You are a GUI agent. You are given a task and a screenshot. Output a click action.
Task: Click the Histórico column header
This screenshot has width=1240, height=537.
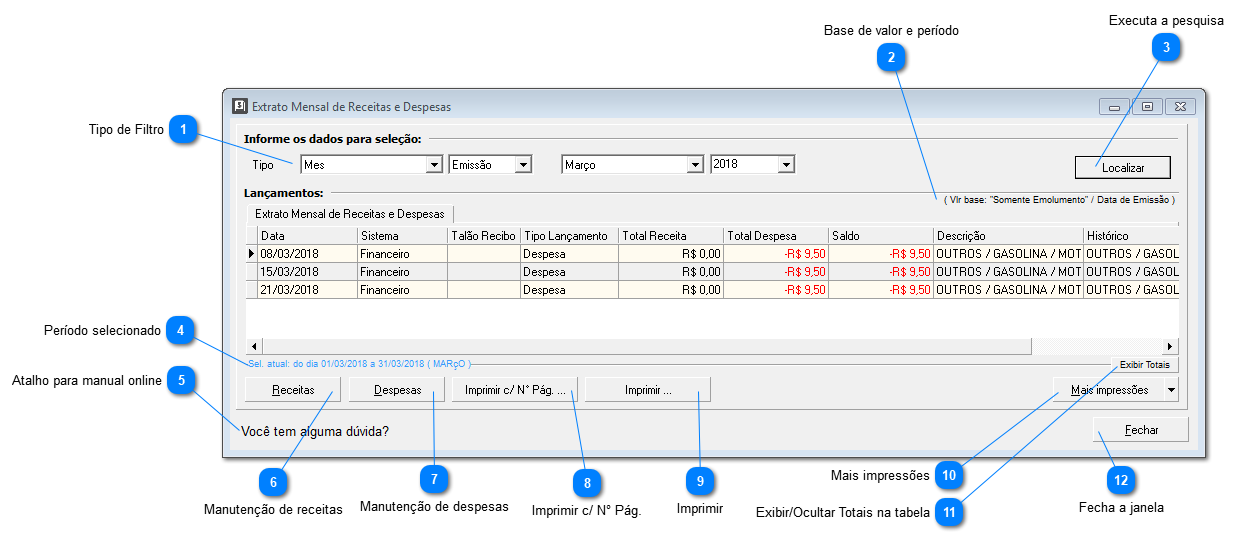point(1130,236)
